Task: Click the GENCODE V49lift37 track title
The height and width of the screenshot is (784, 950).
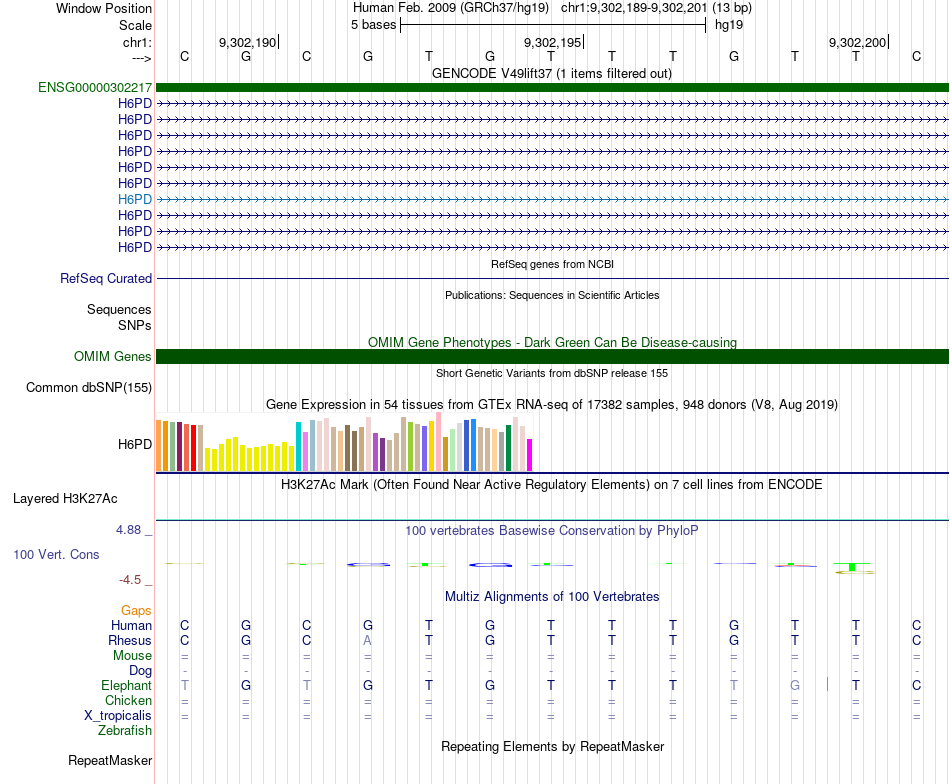Action: click(x=552, y=74)
